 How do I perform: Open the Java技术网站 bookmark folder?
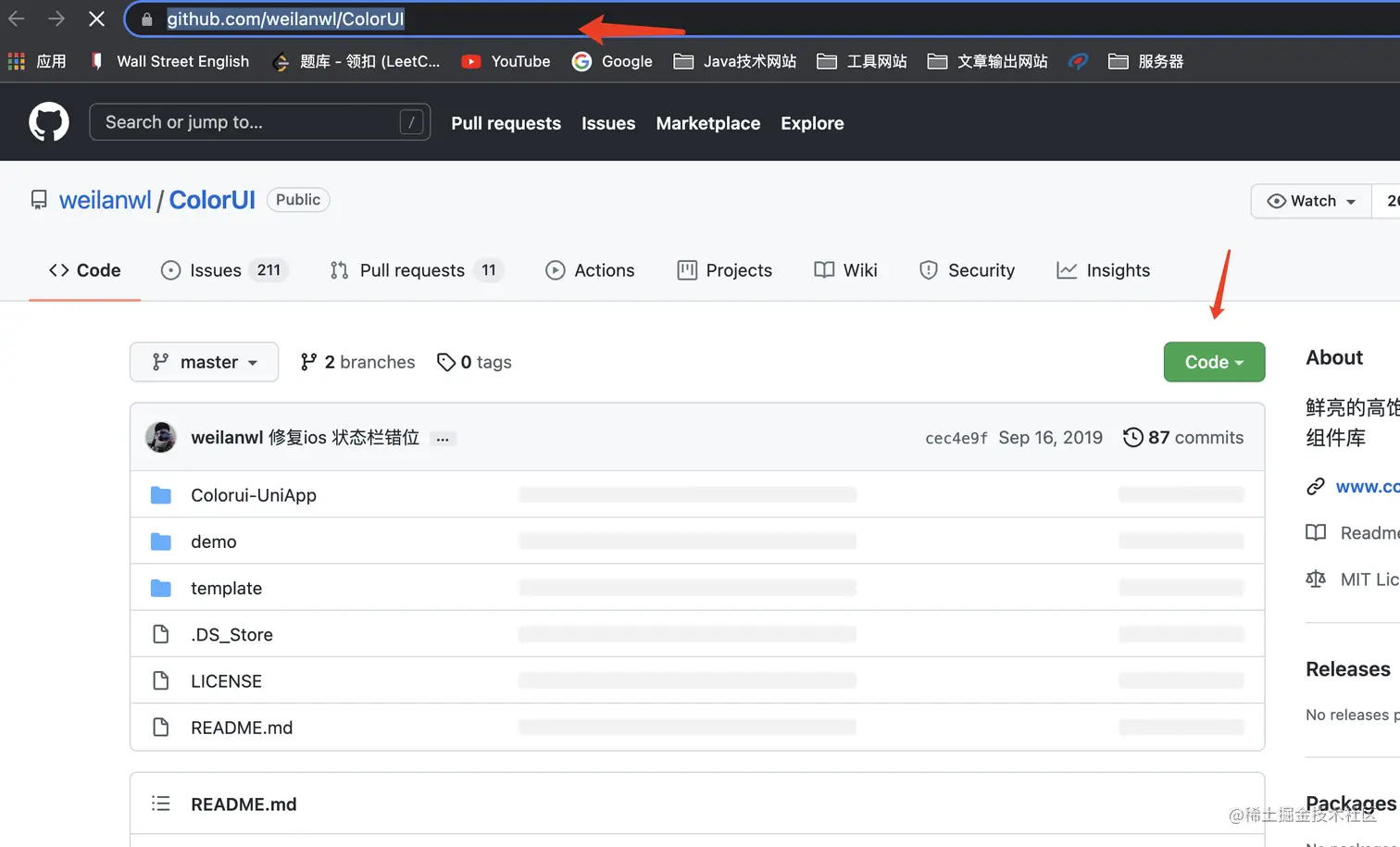[735, 61]
